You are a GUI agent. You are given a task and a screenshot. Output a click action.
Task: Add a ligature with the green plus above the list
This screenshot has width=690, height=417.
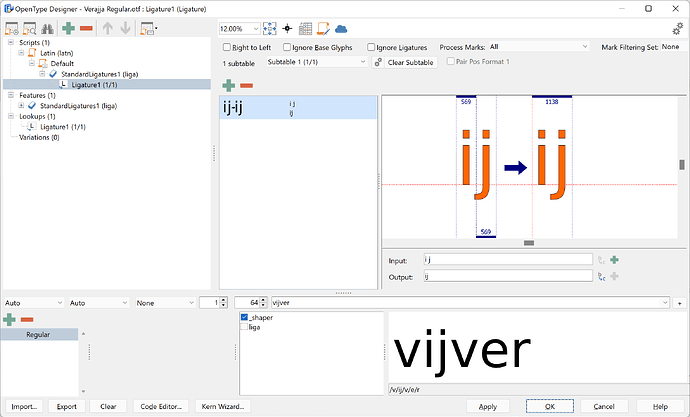click(x=229, y=85)
